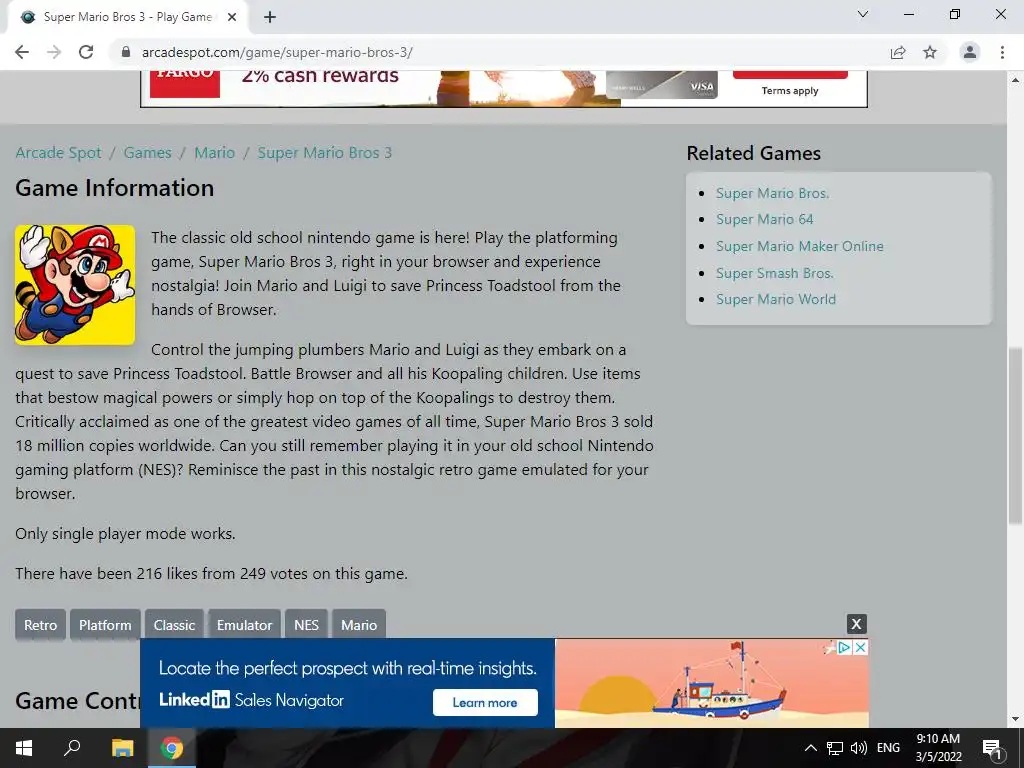
Task: Select the Platform tag
Action: point(105,625)
